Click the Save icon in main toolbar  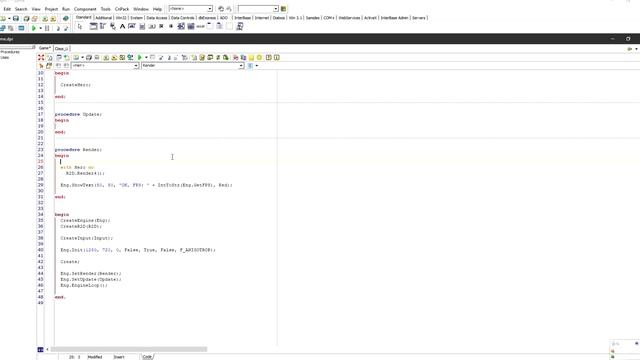[16, 18]
